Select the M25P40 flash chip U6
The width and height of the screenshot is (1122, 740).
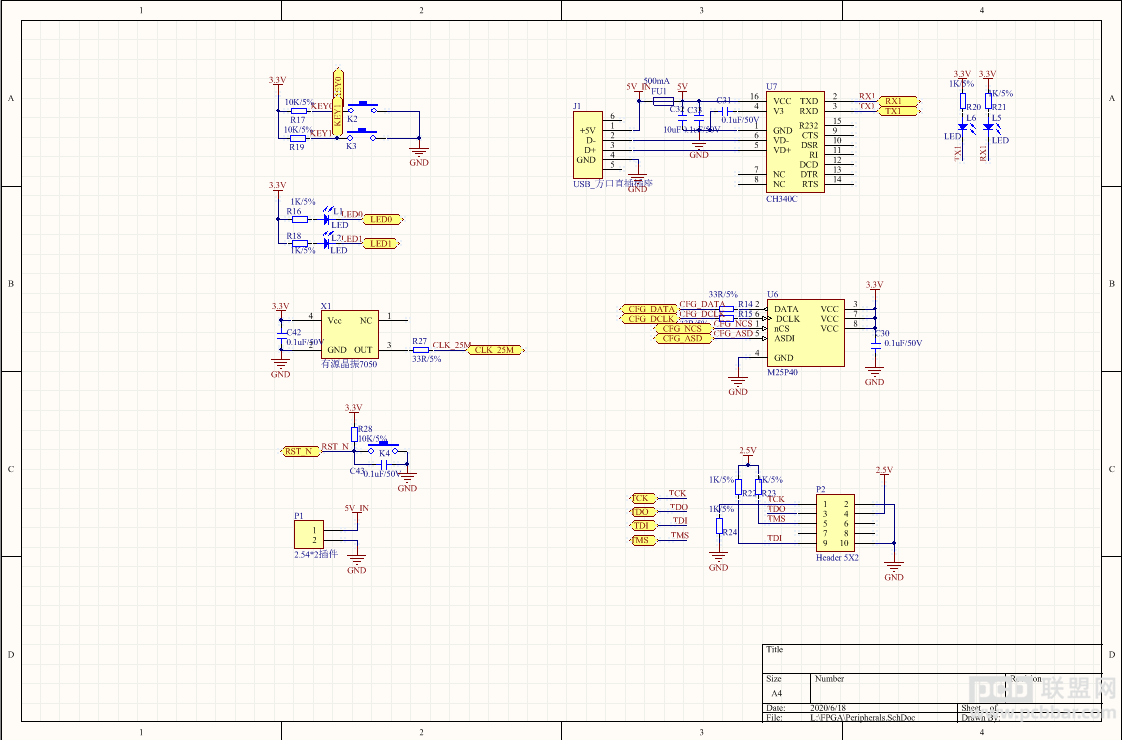806,333
